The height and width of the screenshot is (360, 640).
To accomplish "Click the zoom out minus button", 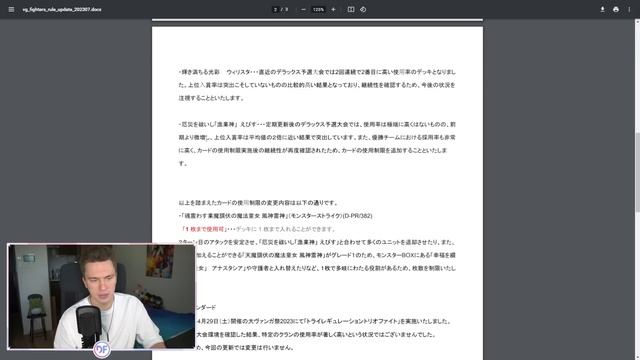I will pyautogui.click(x=303, y=9).
